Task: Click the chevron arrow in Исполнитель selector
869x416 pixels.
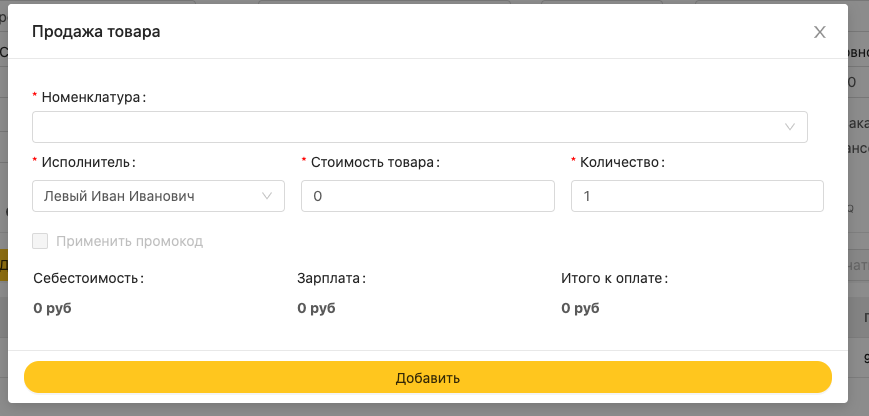Action: point(267,197)
